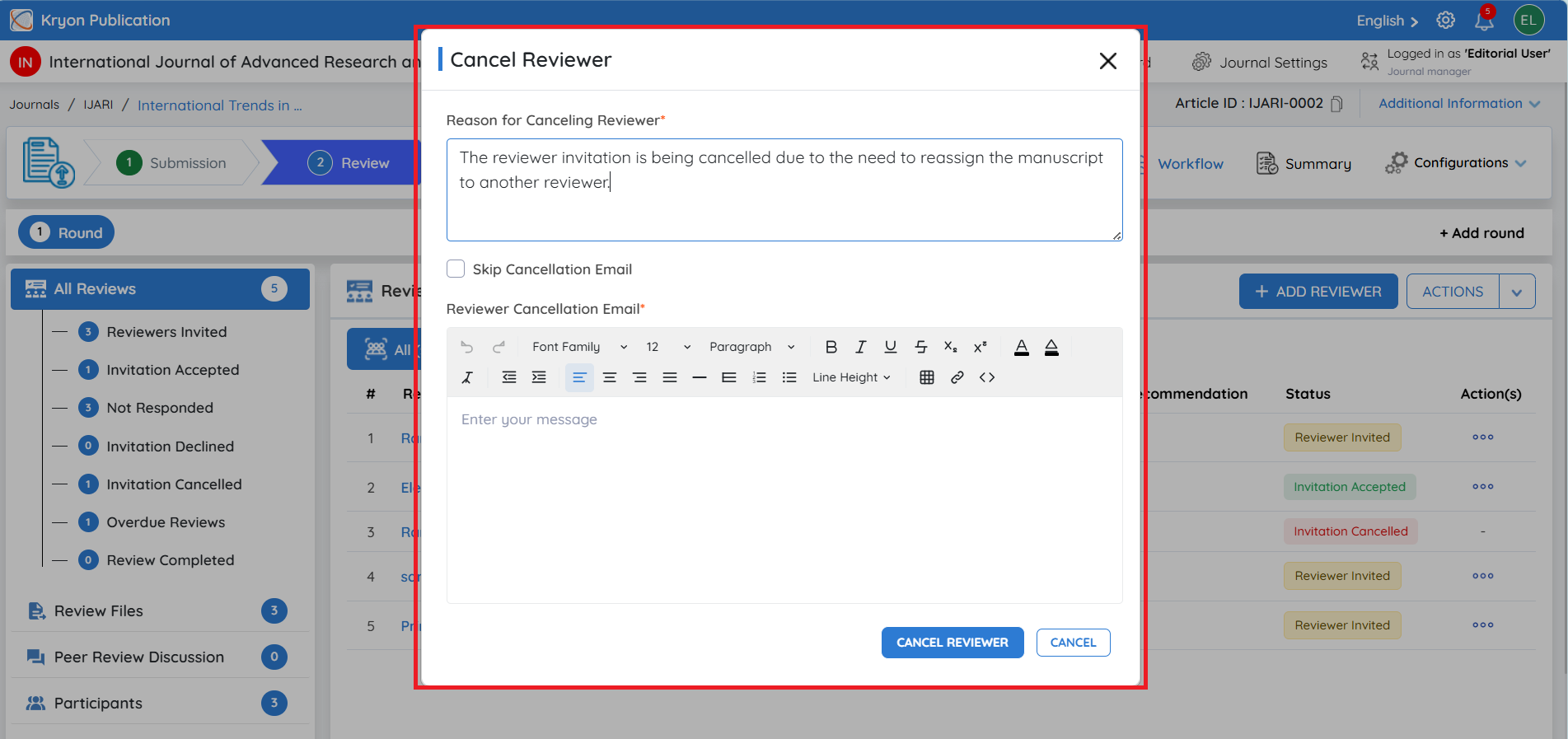Undo the last editor change
1568x739 pixels.
pos(467,347)
